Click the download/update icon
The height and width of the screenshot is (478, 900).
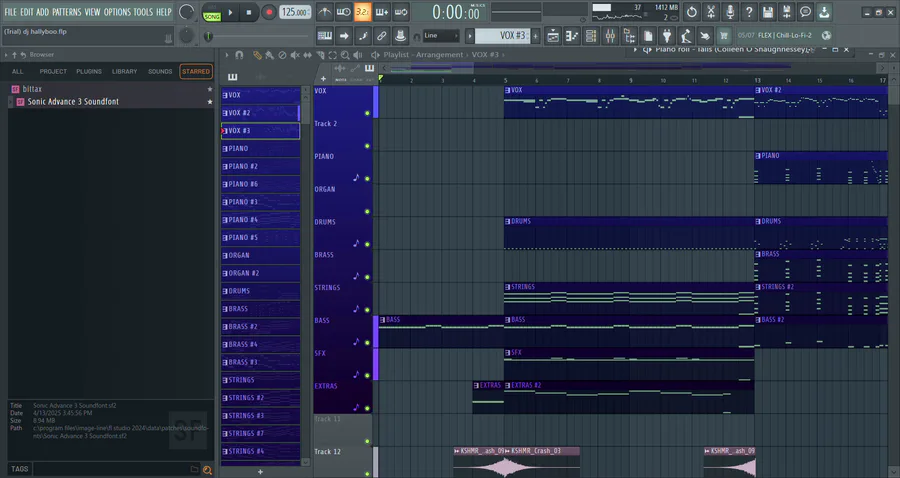(x=824, y=11)
